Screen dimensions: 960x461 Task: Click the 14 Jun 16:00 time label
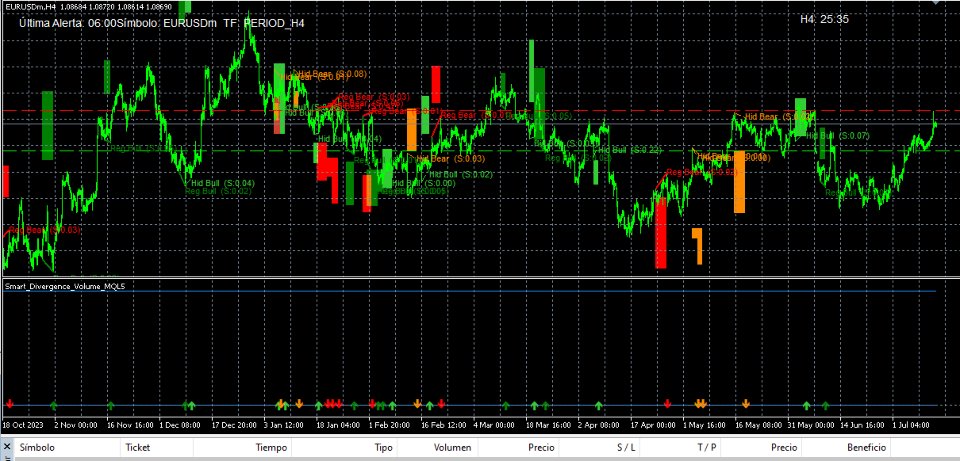click(x=863, y=424)
